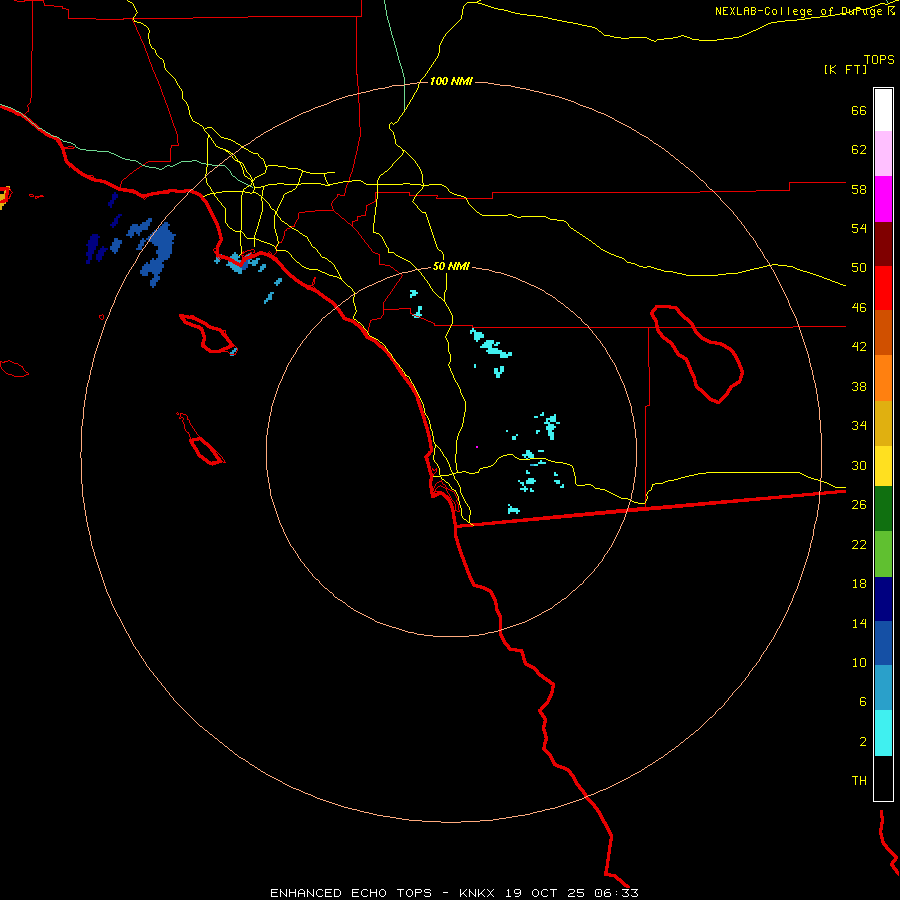This screenshot has width=900, height=900.
Task: Click the 100 NMI range ring label
Action: (451, 82)
